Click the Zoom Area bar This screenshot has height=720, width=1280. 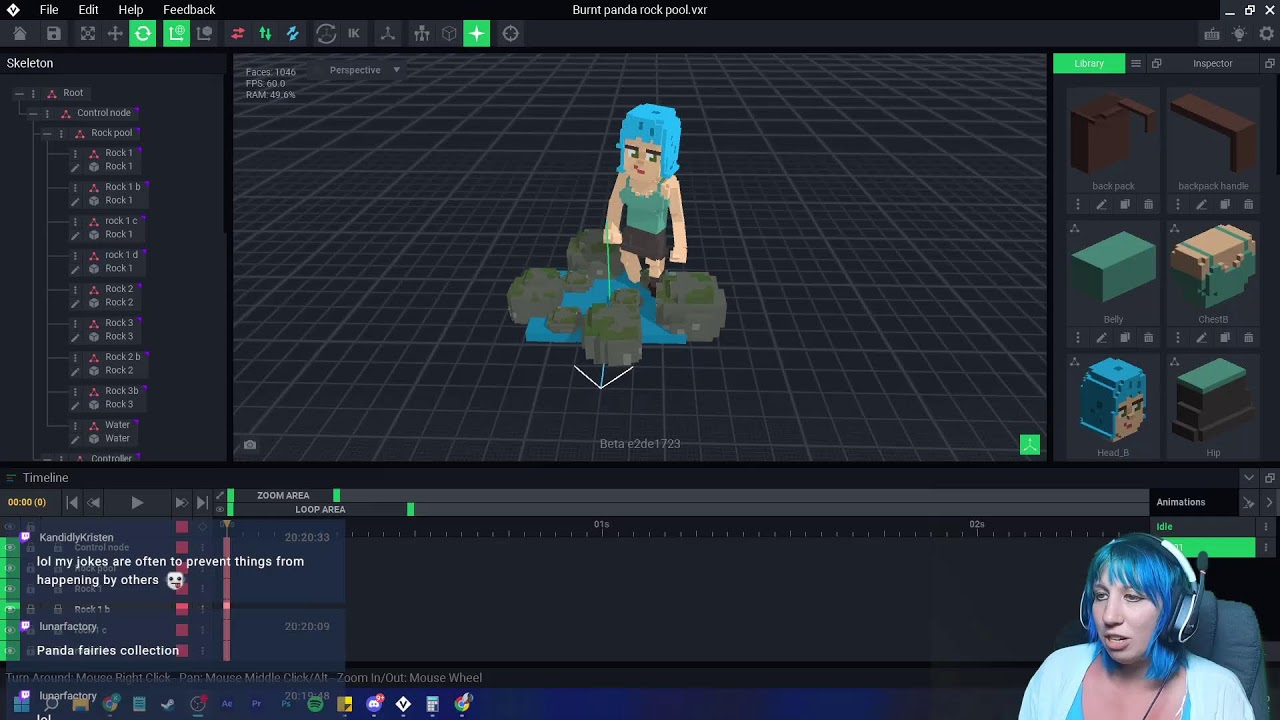[283, 495]
